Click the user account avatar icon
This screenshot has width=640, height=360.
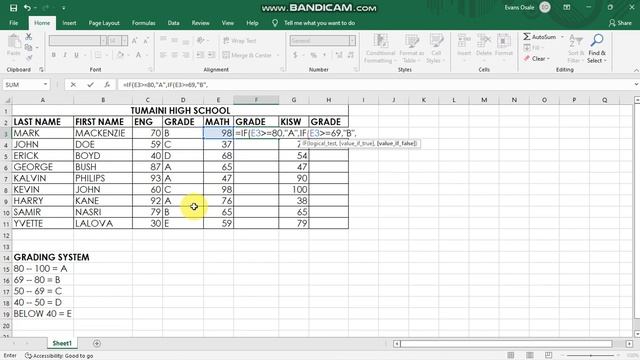pos(545,7)
